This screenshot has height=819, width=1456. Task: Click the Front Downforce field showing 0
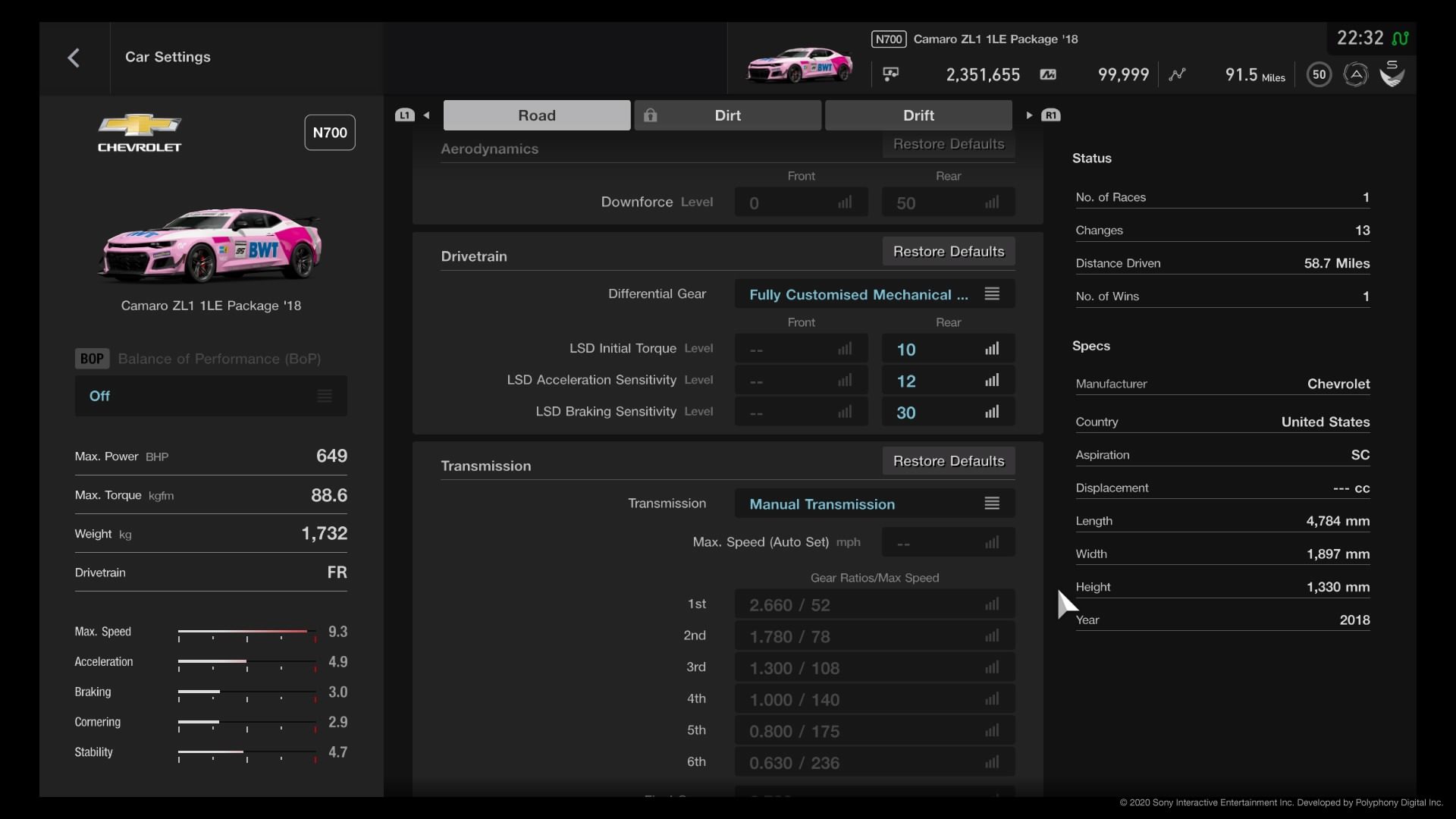(x=801, y=202)
